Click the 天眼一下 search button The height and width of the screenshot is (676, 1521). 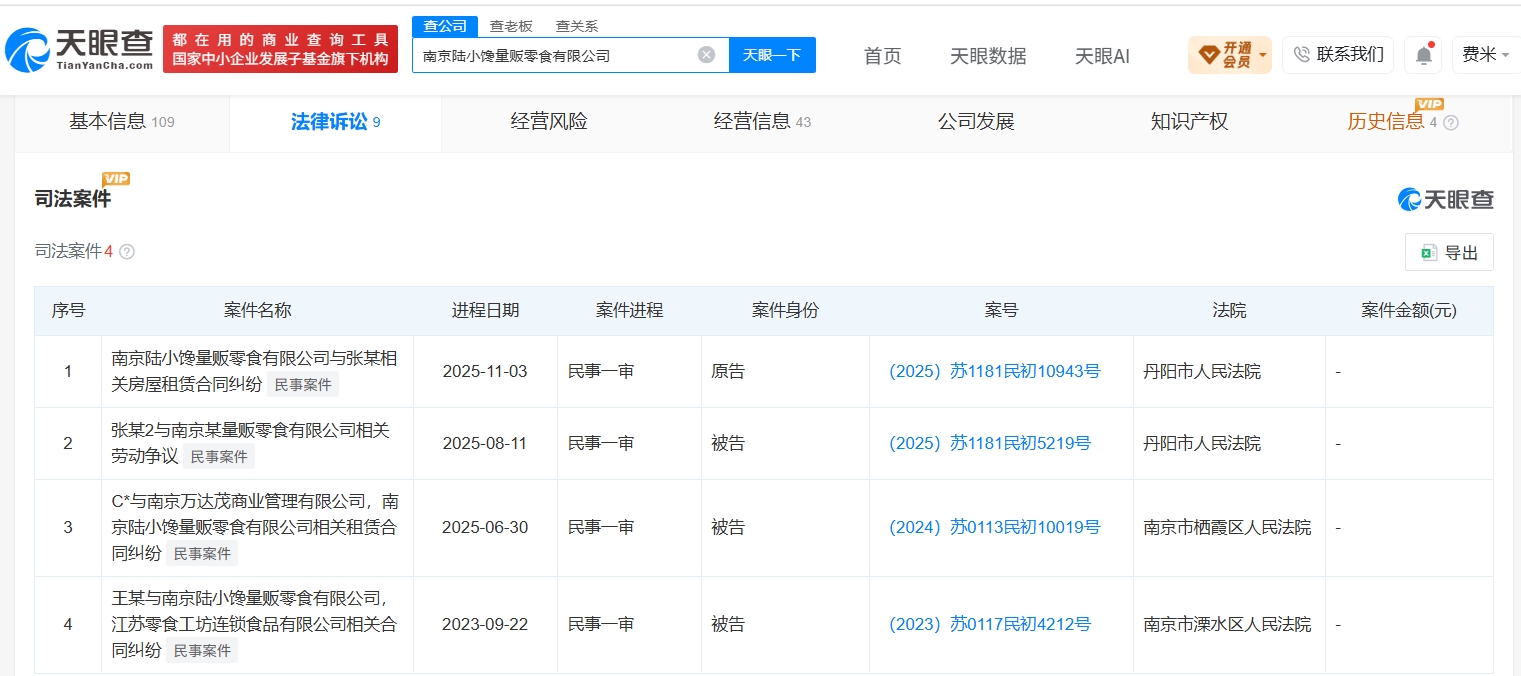point(772,55)
